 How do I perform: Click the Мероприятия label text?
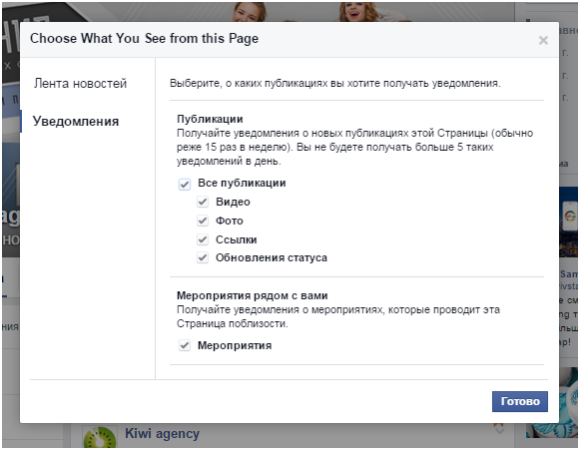coord(235,345)
